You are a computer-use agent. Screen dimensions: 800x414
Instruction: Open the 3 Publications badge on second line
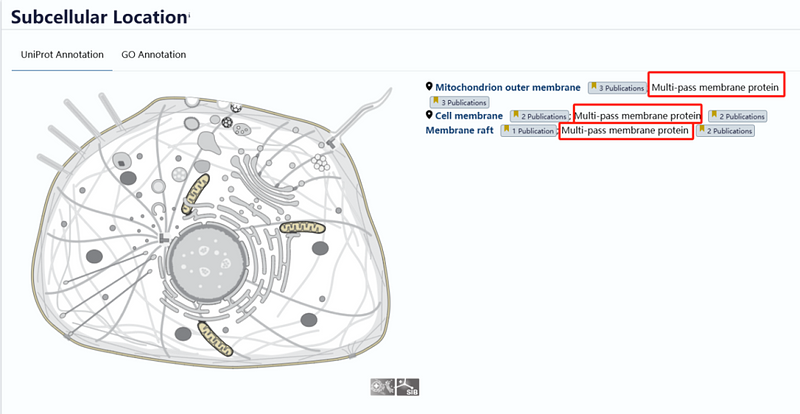pyautogui.click(x=458, y=102)
